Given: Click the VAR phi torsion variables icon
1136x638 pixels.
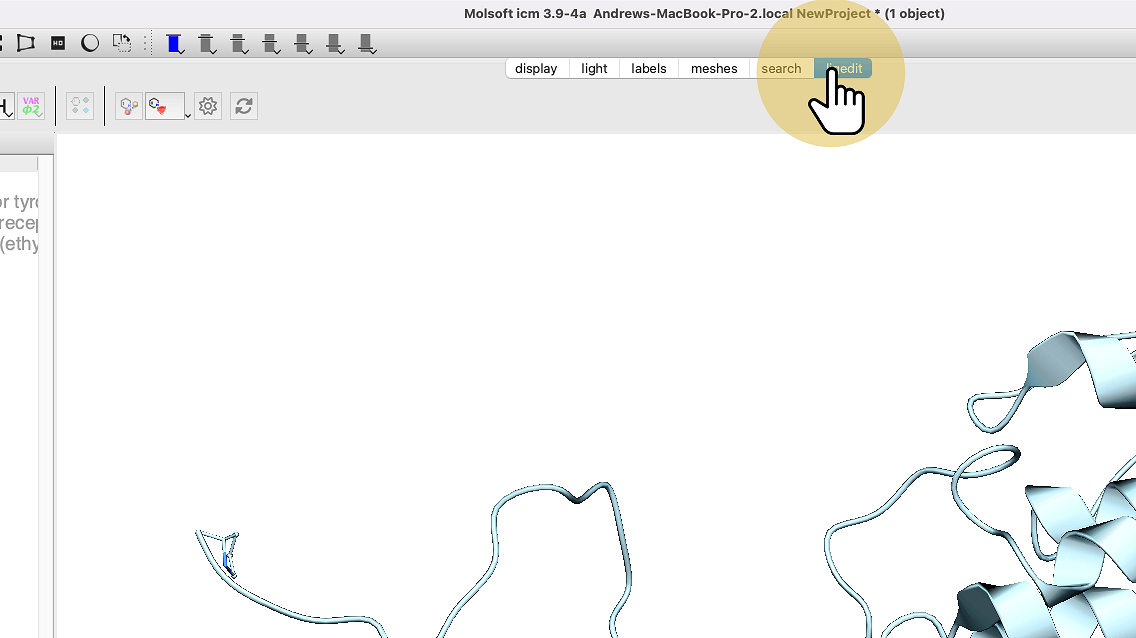Looking at the screenshot, I should tap(31, 105).
